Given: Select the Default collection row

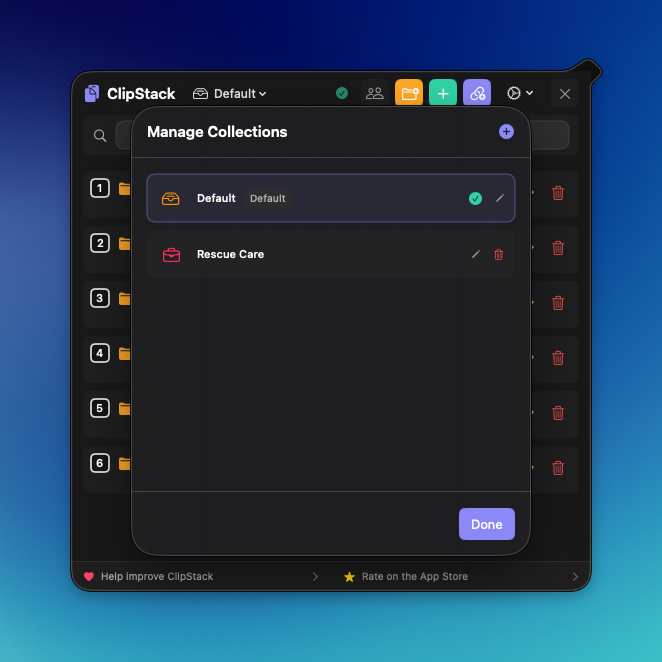Looking at the screenshot, I should [x=331, y=198].
